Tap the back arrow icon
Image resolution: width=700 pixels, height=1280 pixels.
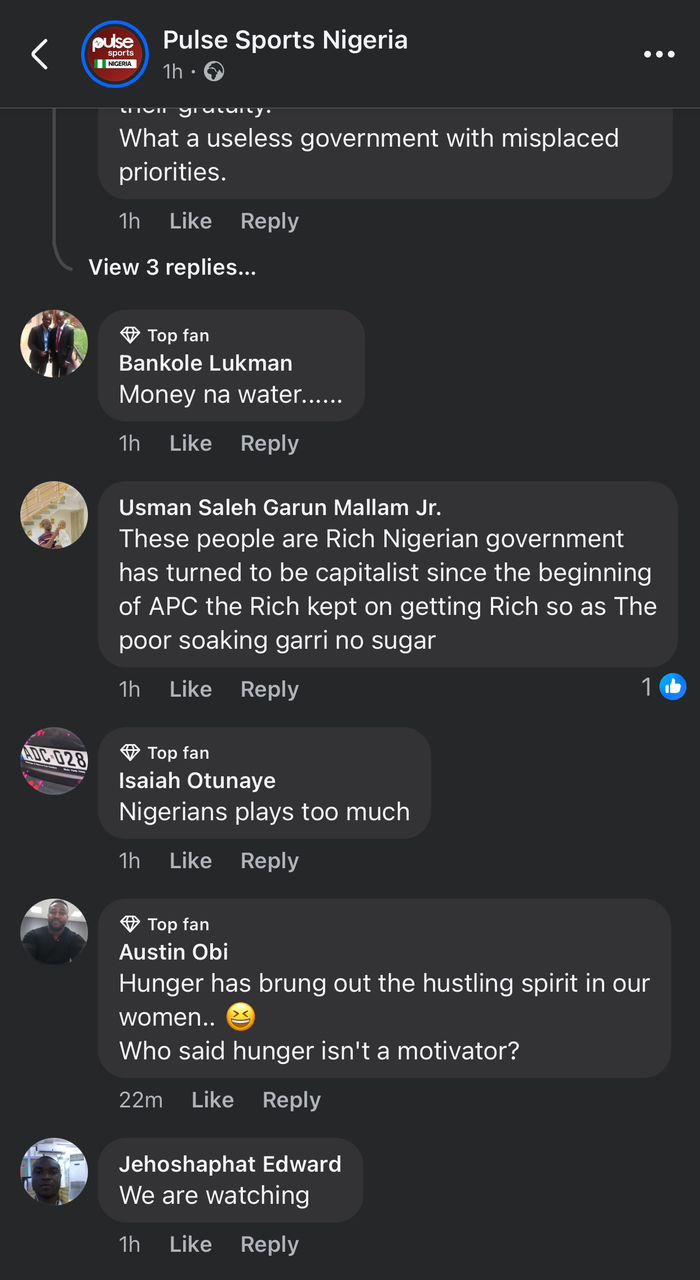40,54
